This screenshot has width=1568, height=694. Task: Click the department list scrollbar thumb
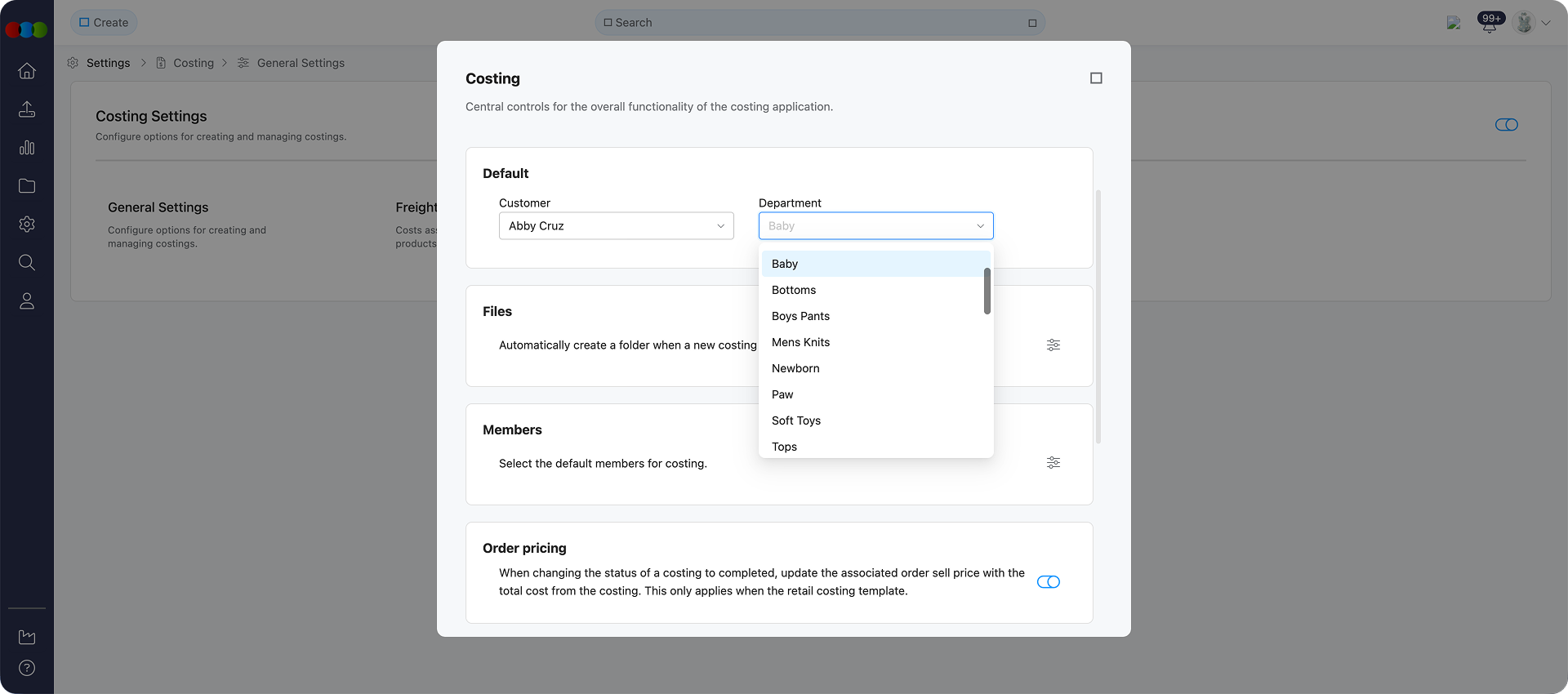point(987,291)
